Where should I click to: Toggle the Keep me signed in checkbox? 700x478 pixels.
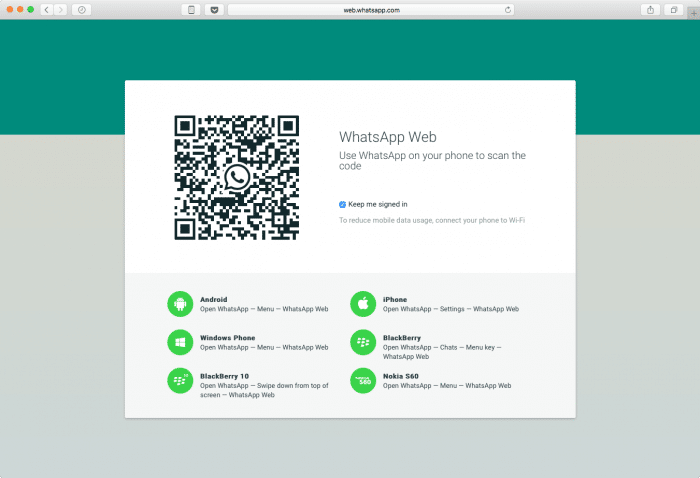(x=342, y=204)
